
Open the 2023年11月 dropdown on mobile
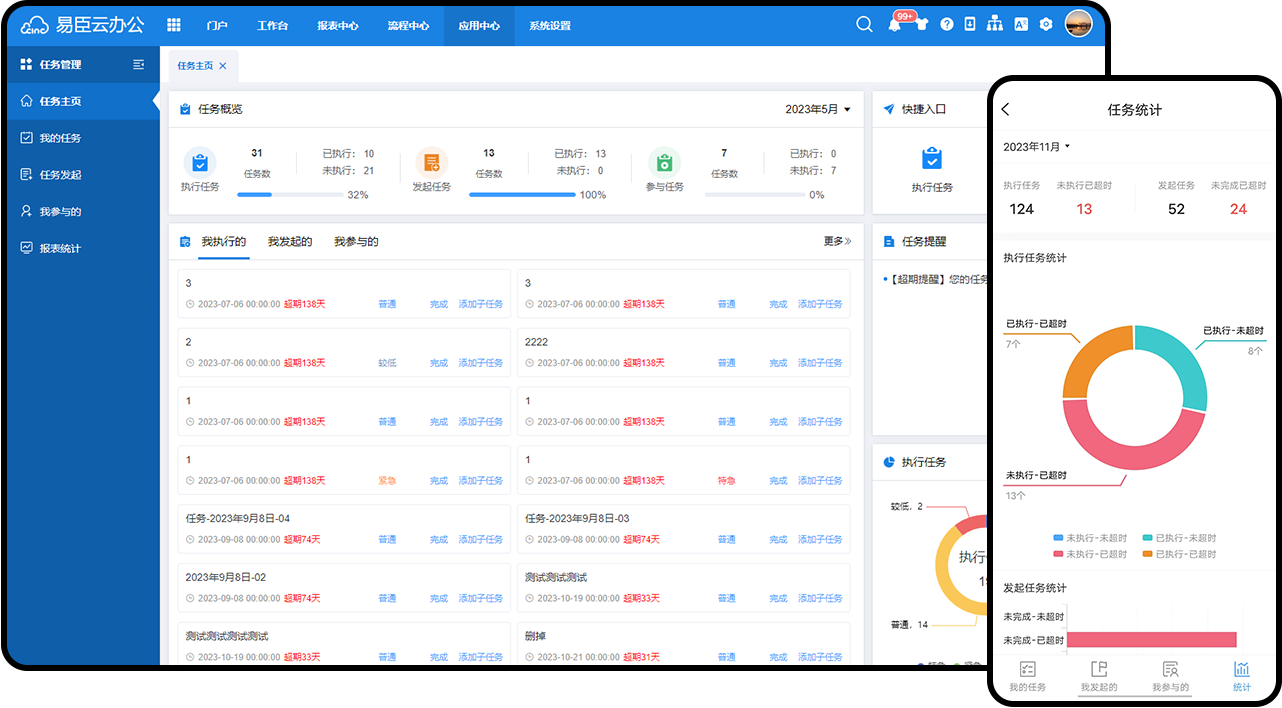coord(1037,147)
